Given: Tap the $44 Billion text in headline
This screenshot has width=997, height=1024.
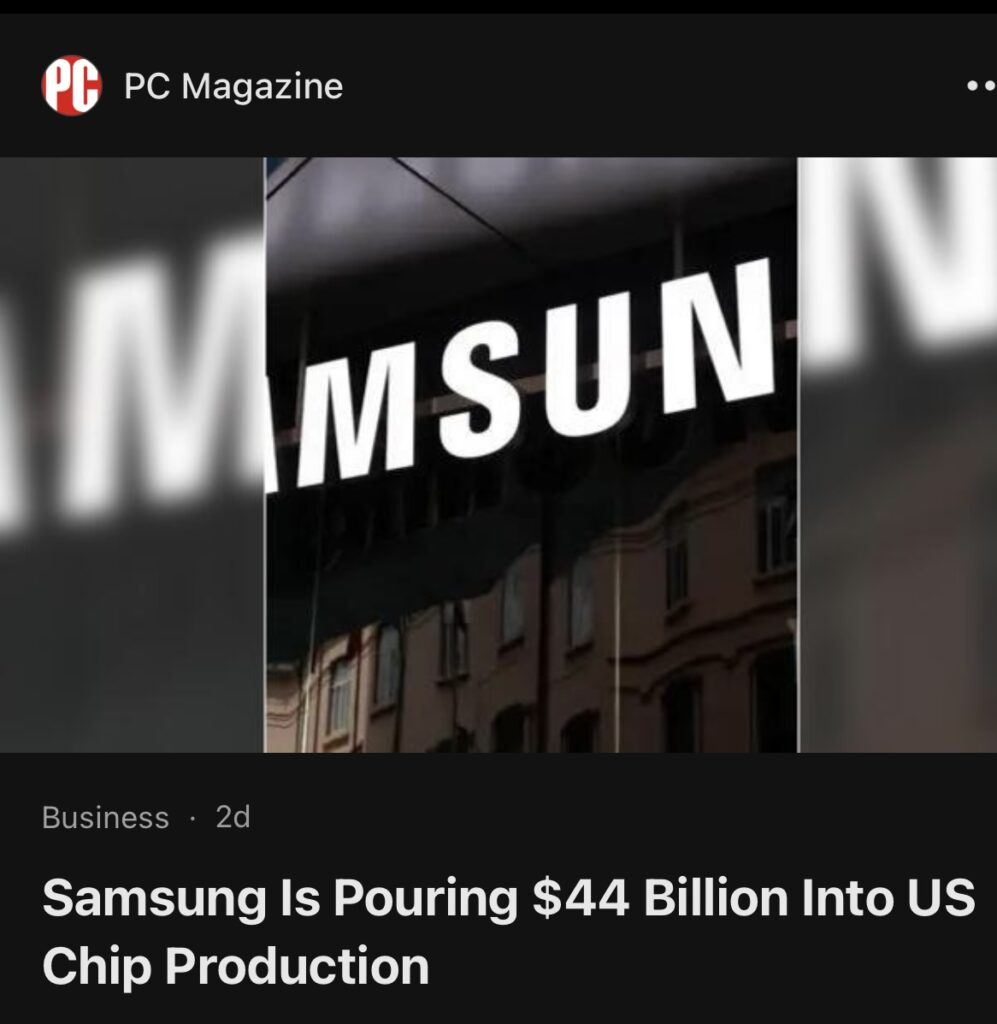Looking at the screenshot, I should pos(580,898).
